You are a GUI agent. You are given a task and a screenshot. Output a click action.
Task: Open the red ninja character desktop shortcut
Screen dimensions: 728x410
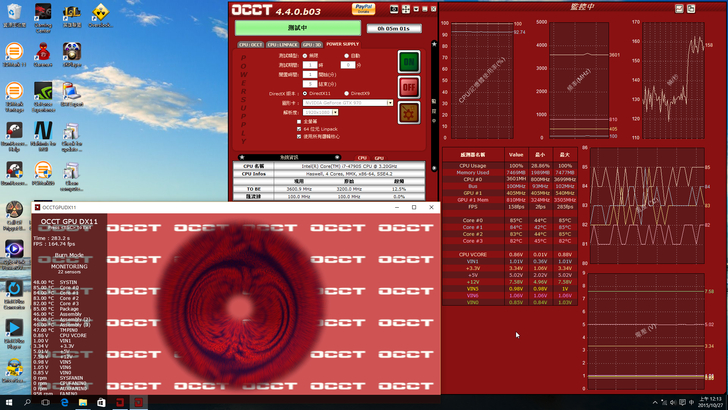click(43, 54)
